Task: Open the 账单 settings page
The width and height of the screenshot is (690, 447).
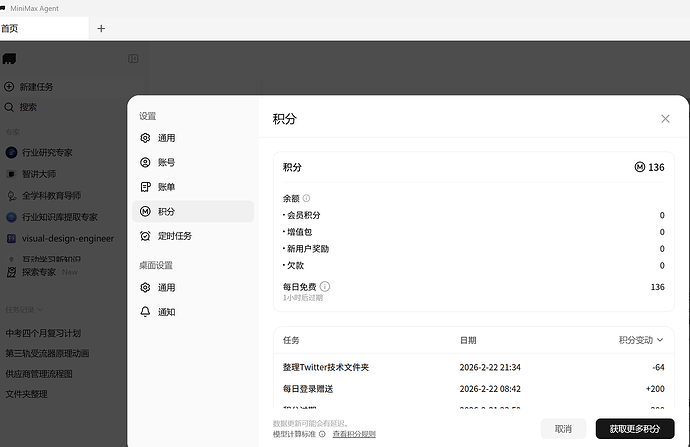Action: (193, 187)
